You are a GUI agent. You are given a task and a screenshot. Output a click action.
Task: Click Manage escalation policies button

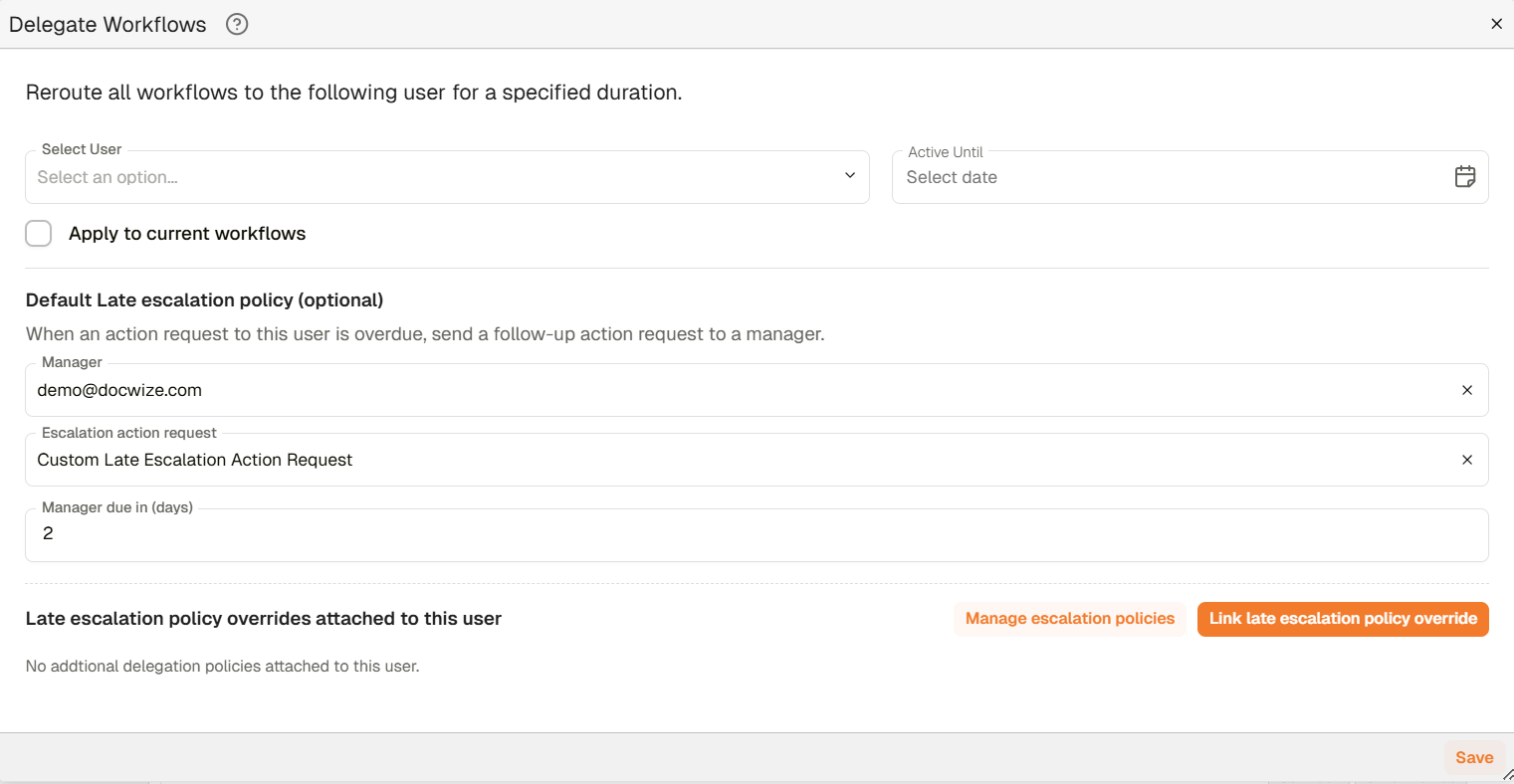click(x=1069, y=619)
